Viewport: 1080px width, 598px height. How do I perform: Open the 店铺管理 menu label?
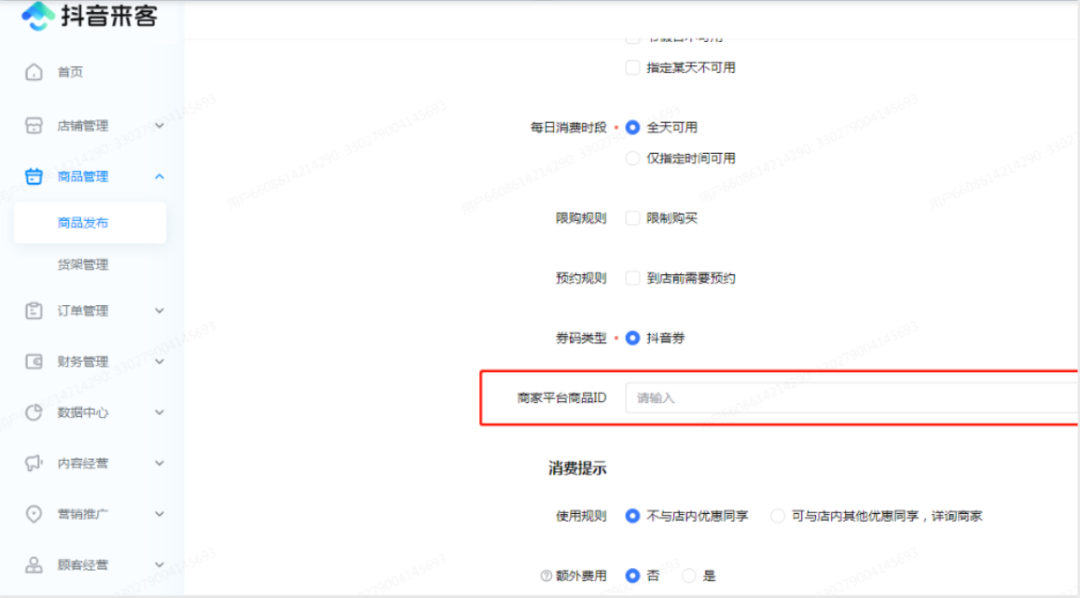pos(83,125)
